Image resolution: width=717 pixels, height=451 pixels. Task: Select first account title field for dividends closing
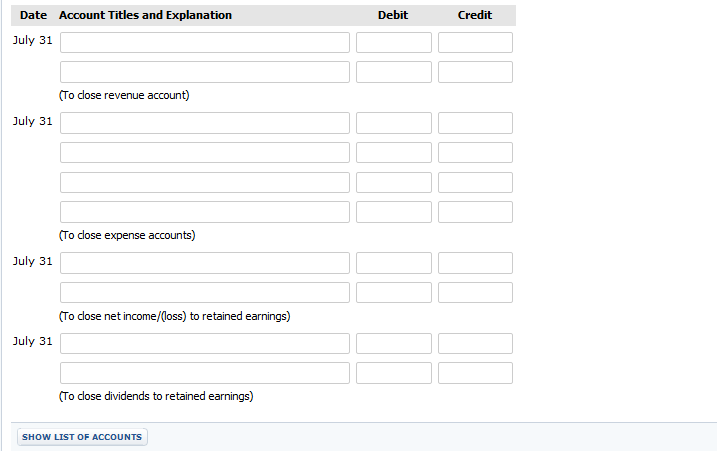pyautogui.click(x=205, y=344)
